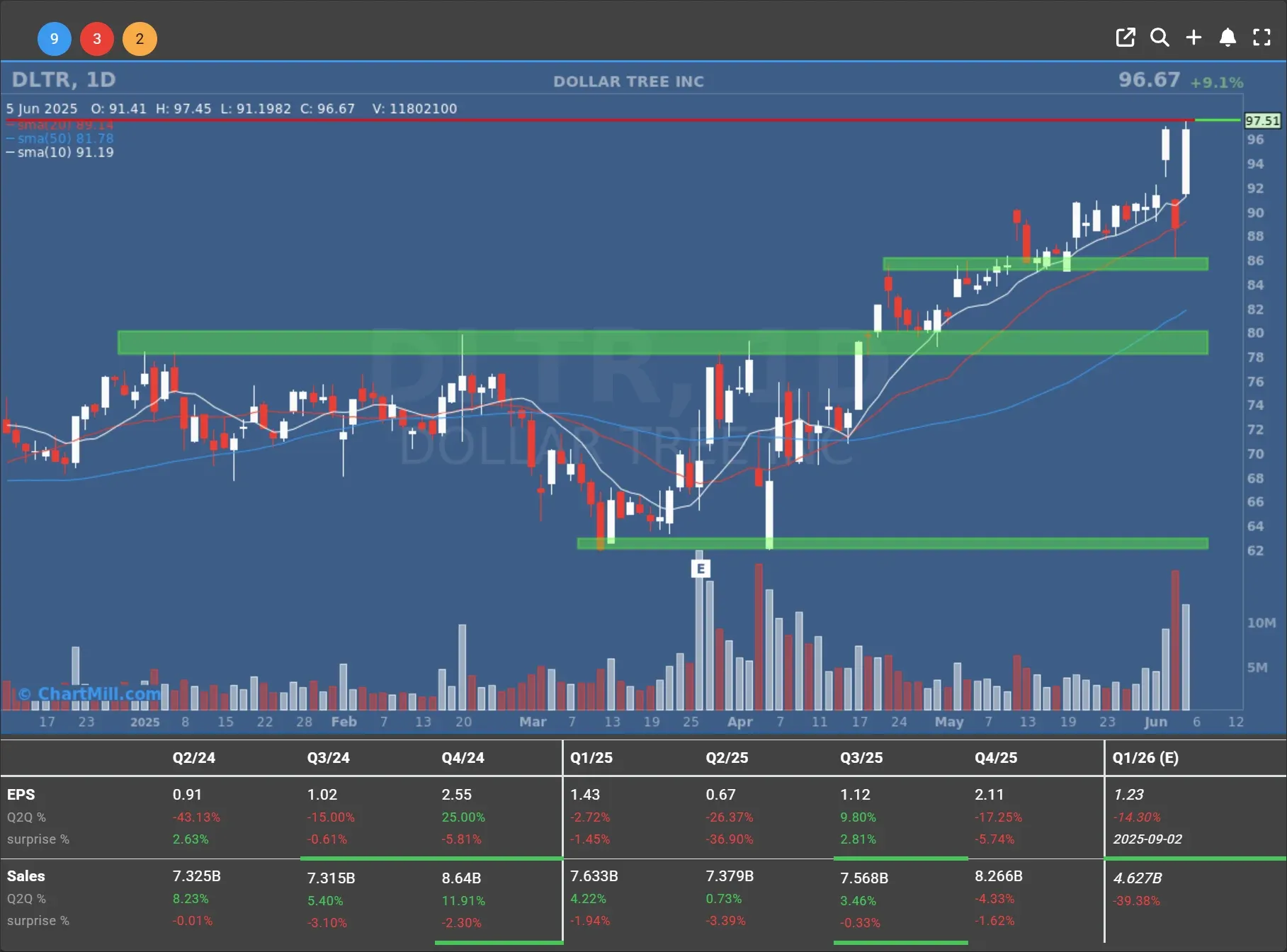Viewport: 1287px width, 952px height.
Task: Toggle the sma(10) legend entry
Action: coord(65,152)
